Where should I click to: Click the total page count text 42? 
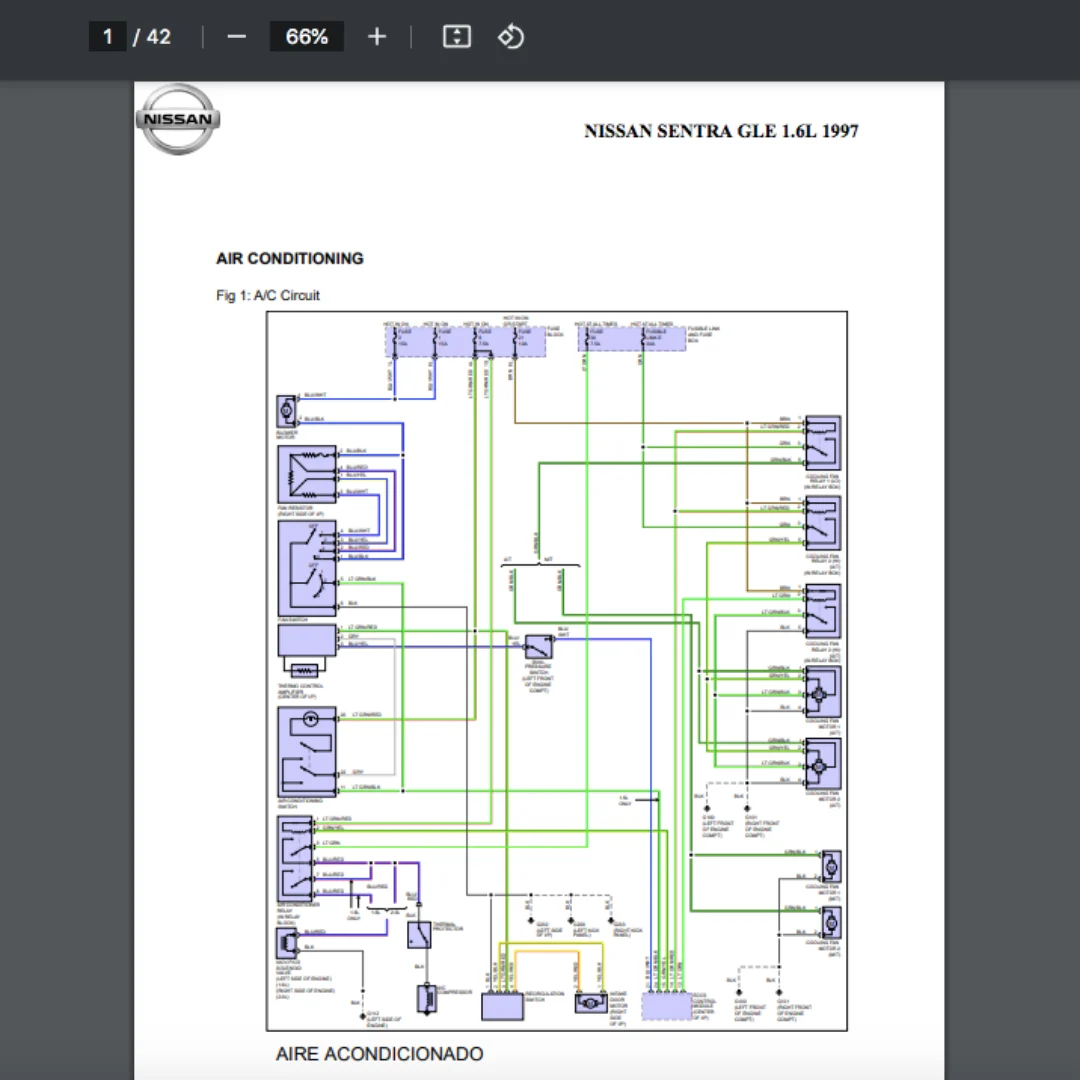pos(158,37)
